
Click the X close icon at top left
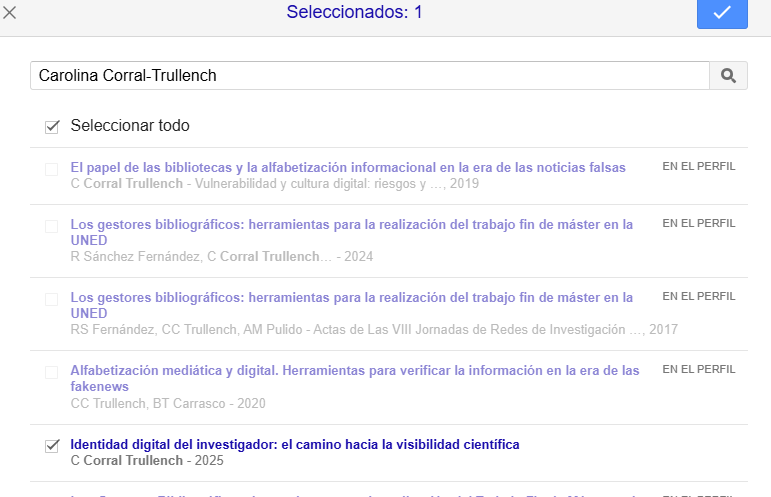point(10,13)
